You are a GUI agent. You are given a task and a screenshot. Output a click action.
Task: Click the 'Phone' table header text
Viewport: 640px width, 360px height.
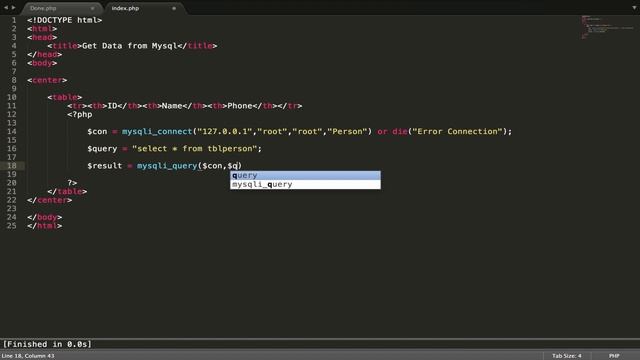240,106
